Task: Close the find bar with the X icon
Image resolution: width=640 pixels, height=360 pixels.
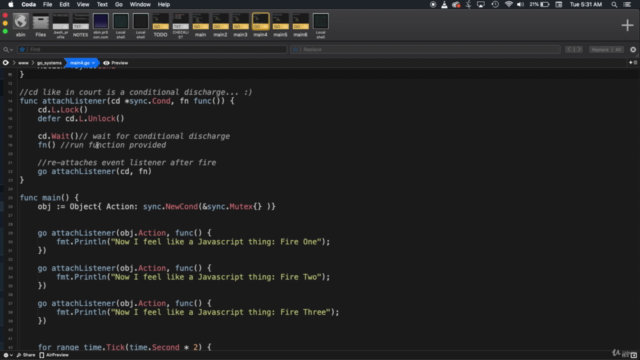Action: 633,49
